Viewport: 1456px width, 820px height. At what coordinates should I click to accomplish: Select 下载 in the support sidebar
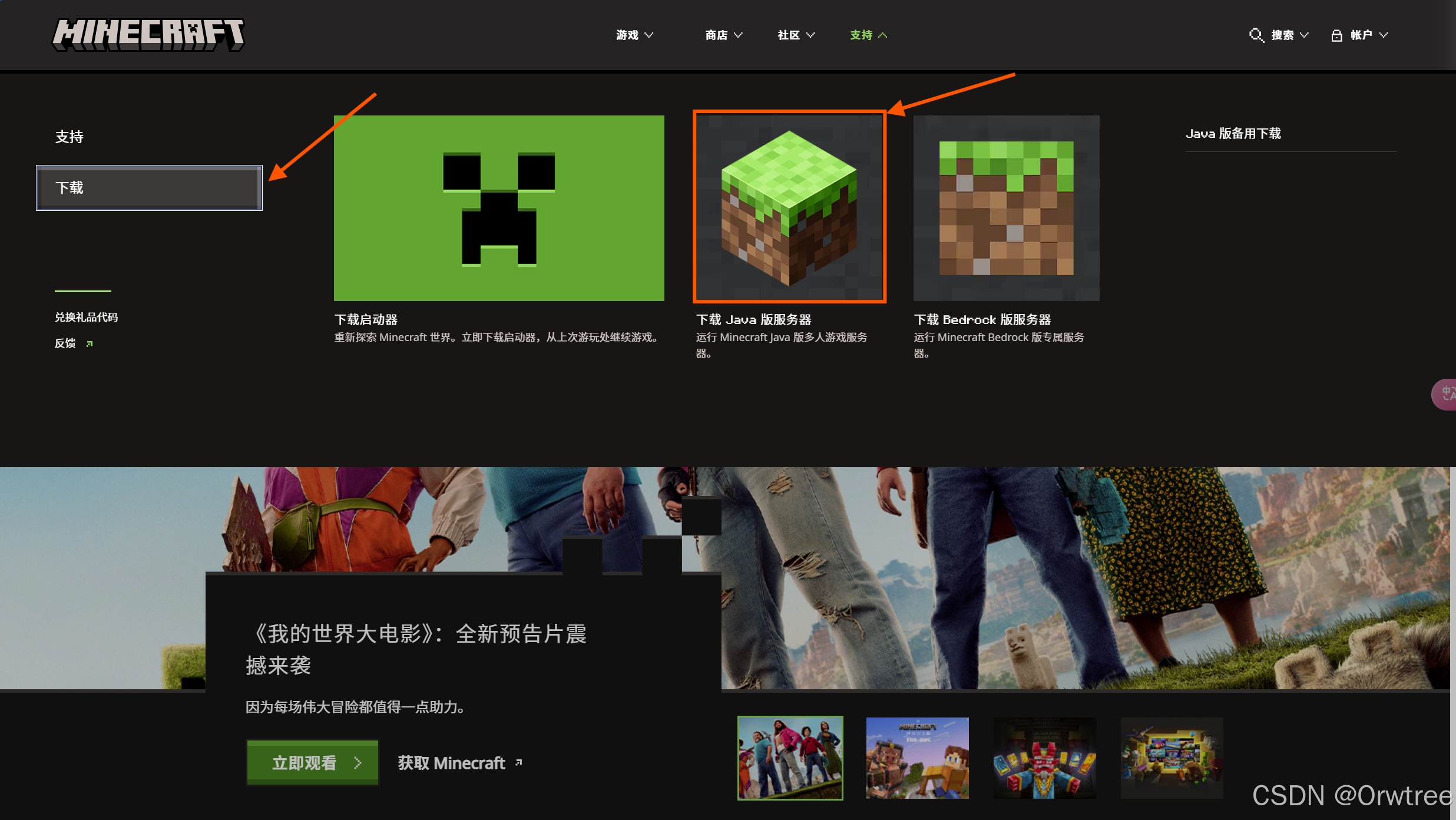(149, 188)
